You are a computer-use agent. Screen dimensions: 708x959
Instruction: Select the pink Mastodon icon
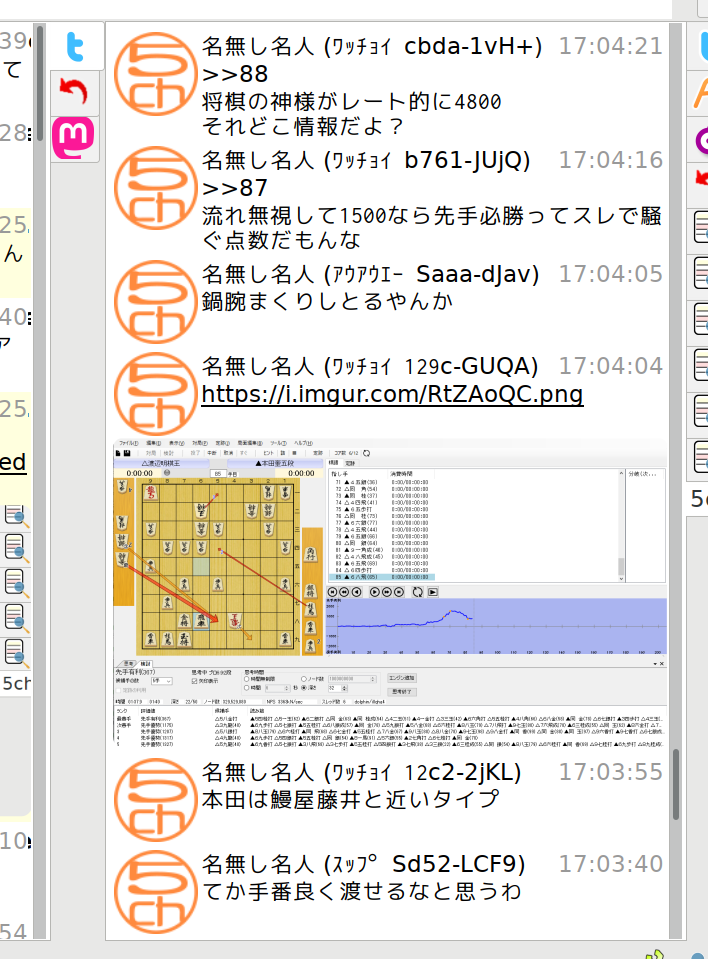pos(76,139)
